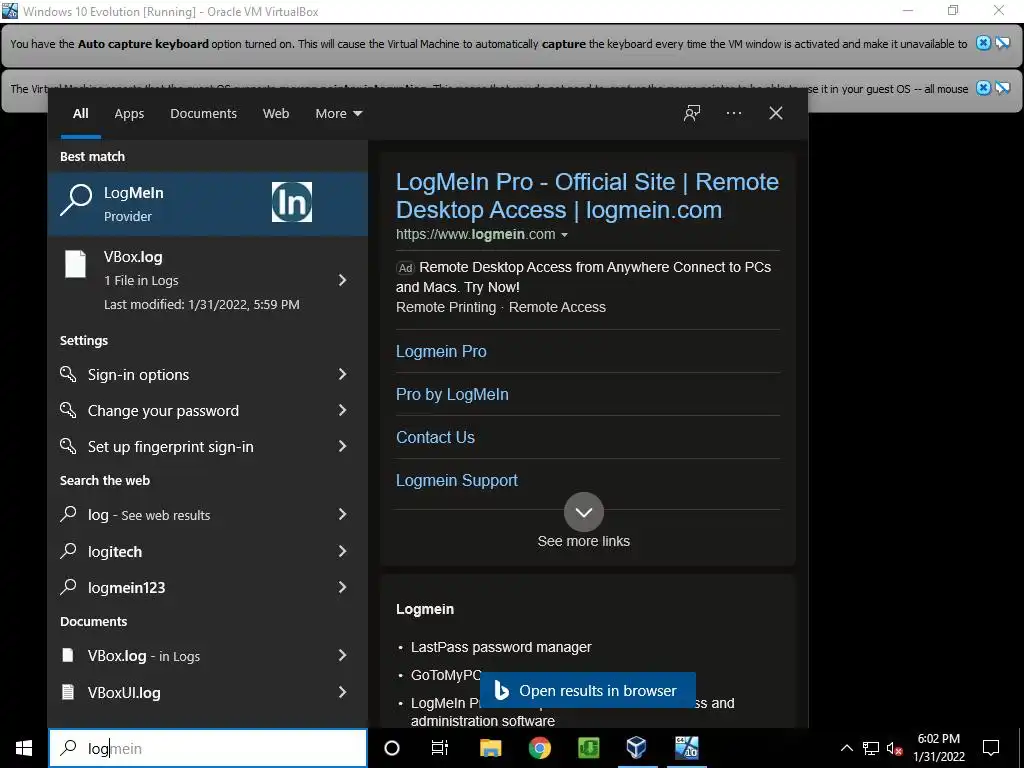Viewport: 1024px width, 768px height.
Task: Click See more links label
Action: [584, 541]
